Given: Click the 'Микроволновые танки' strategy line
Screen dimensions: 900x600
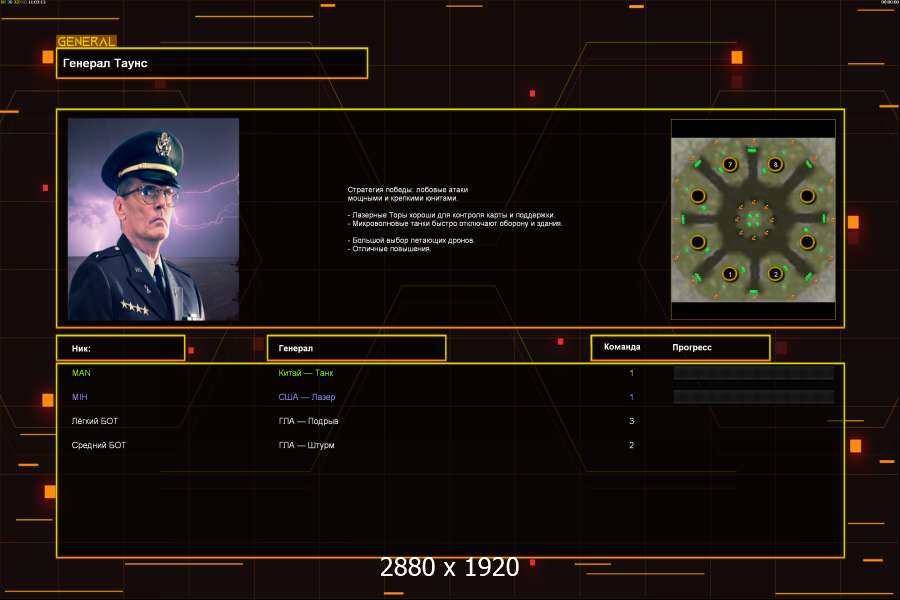Looking at the screenshot, I should (x=455, y=223).
